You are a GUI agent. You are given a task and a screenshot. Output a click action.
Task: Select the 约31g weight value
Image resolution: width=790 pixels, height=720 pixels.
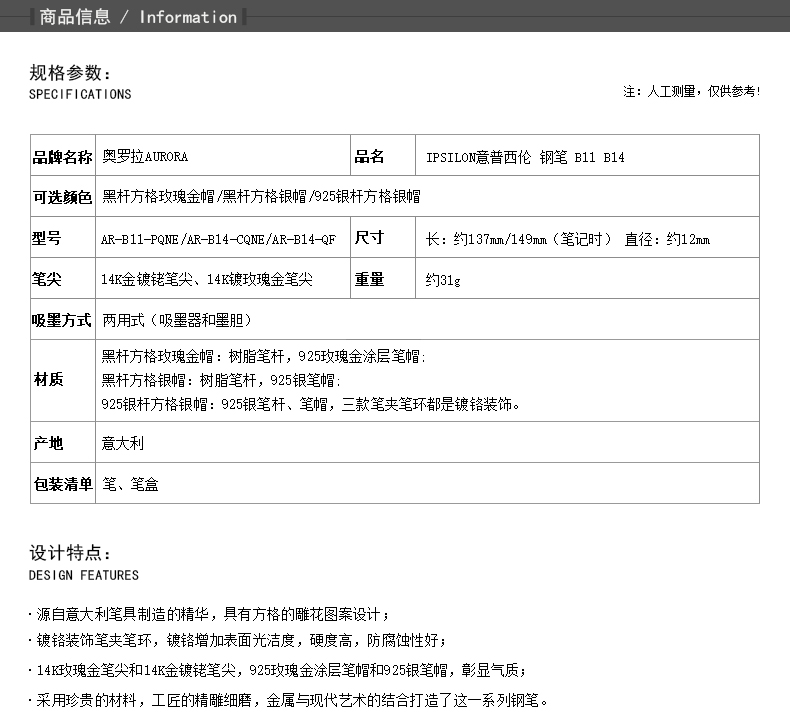coord(443,280)
